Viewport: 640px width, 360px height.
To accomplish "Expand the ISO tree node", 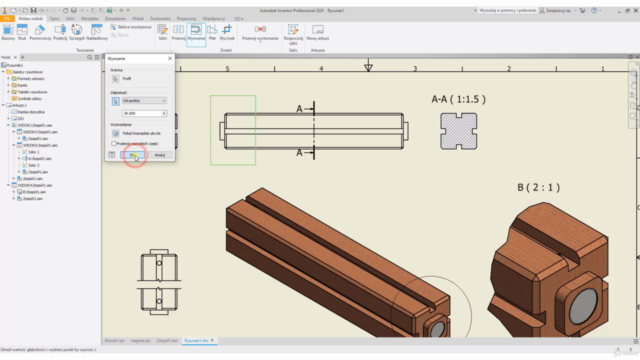I will tap(9, 118).
